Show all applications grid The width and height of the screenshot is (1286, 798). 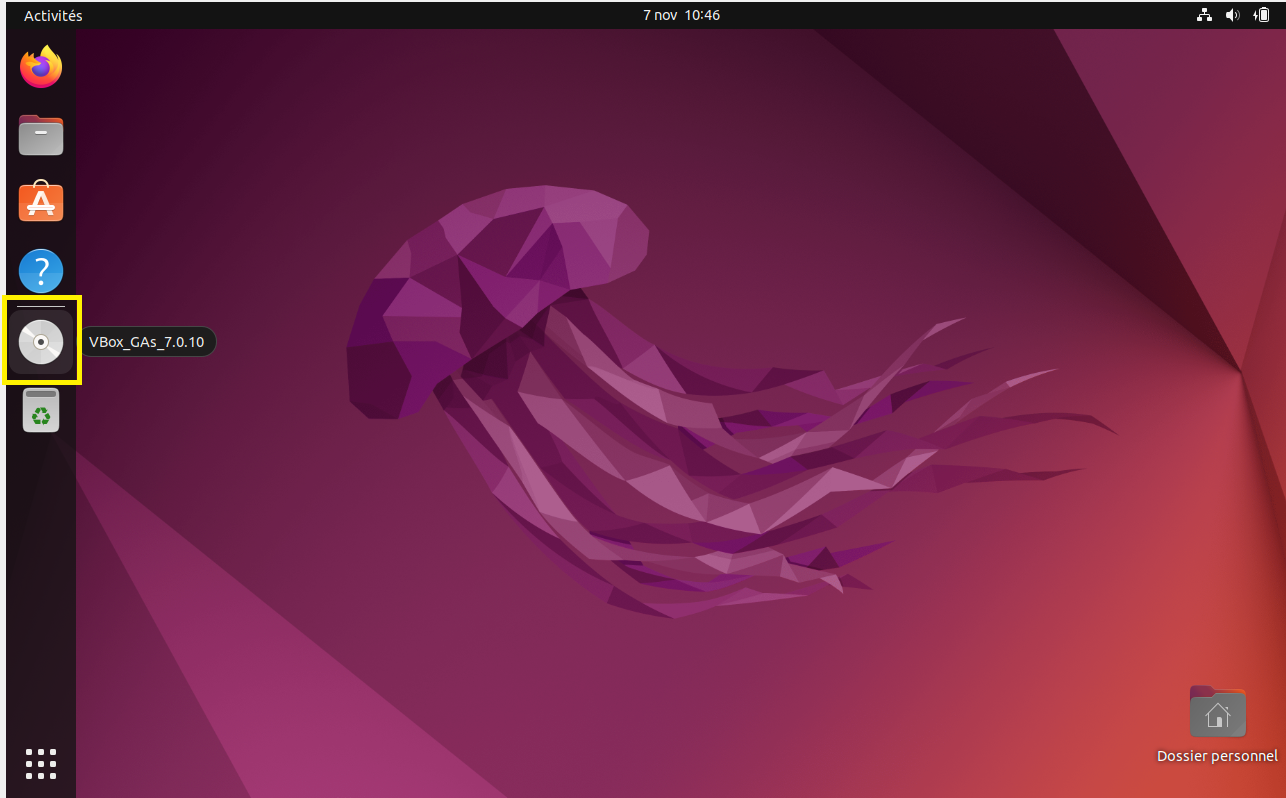[x=41, y=763]
